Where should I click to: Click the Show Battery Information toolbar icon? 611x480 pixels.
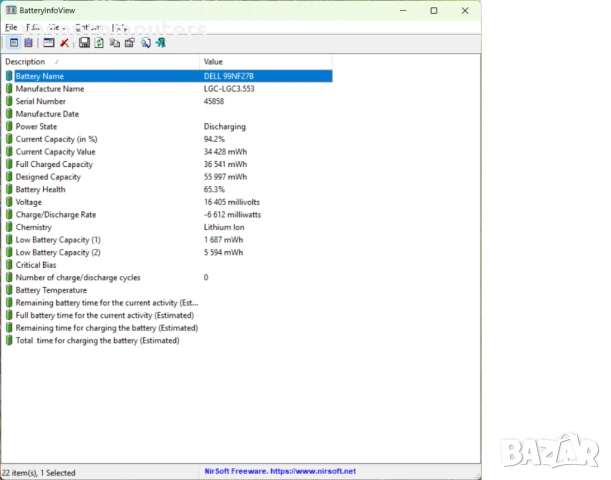click(x=14, y=43)
